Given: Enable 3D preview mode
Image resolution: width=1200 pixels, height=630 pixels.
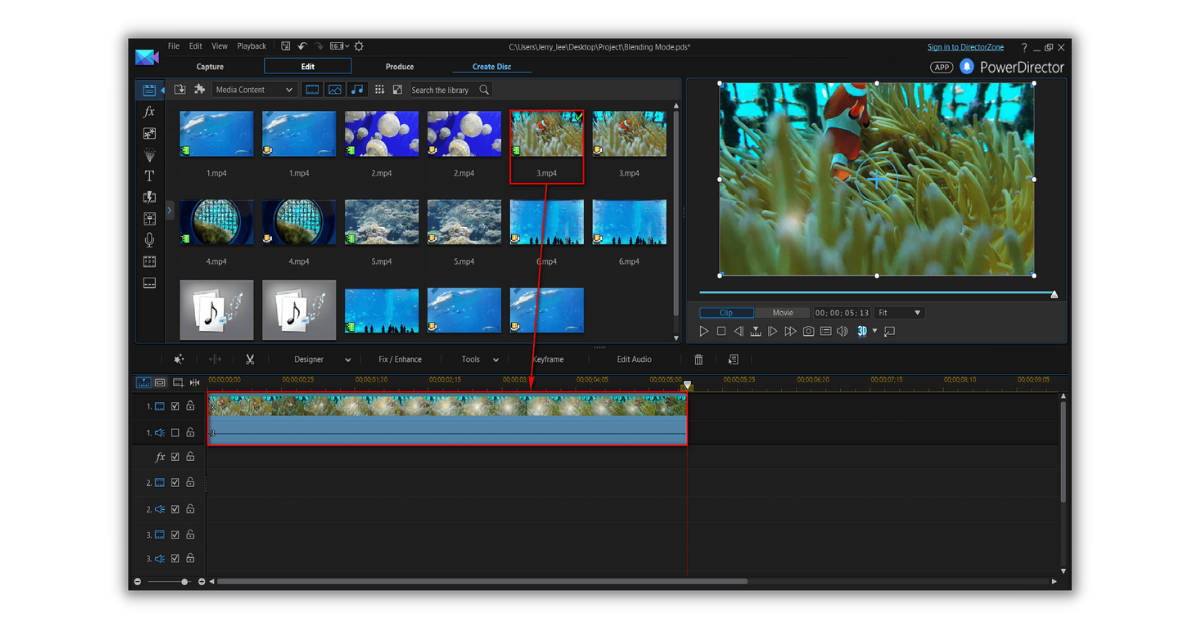Looking at the screenshot, I should 862,331.
